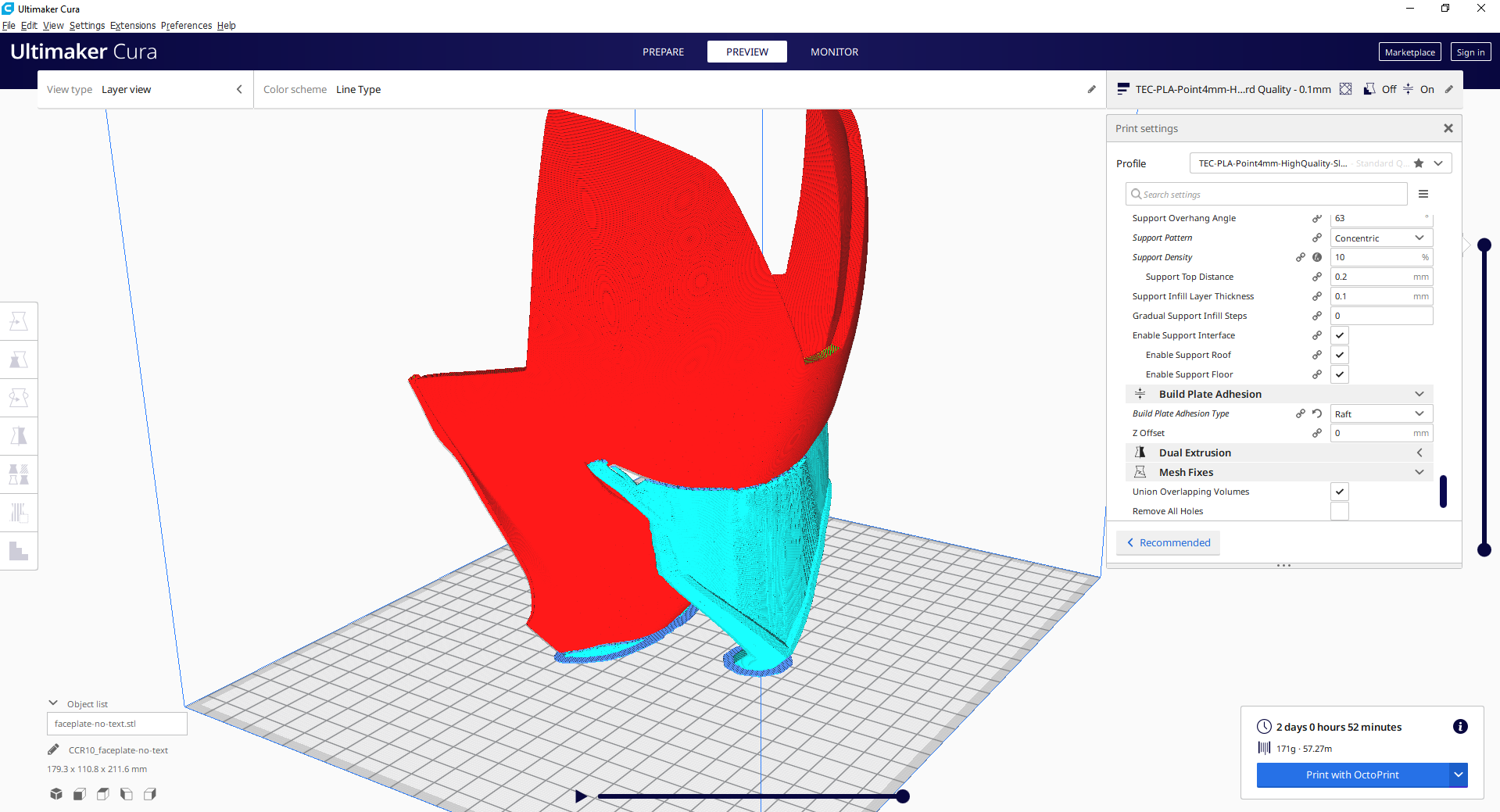Open Support Pattern Concentric dropdown

tap(1381, 238)
